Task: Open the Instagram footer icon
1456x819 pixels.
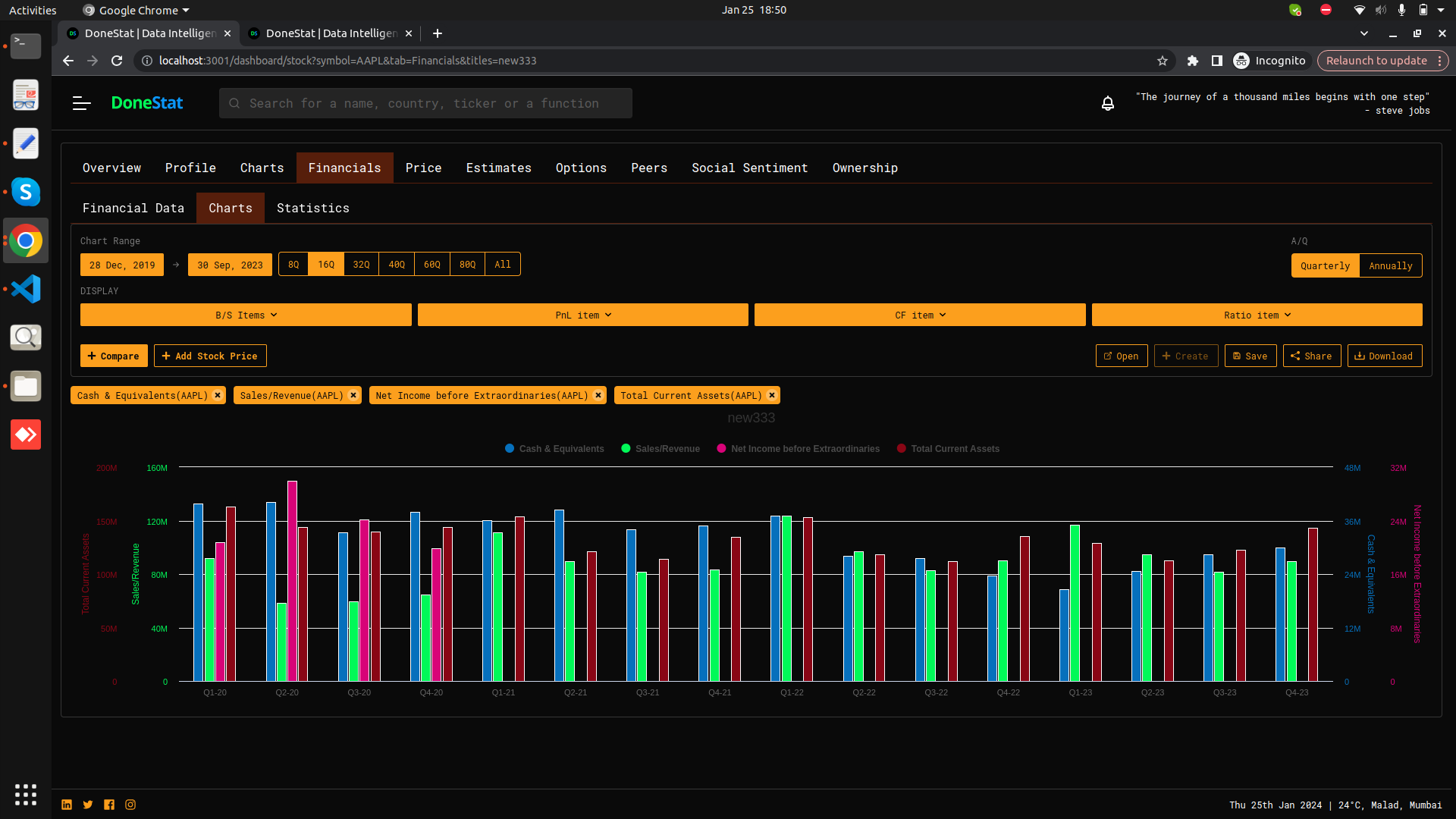Action: point(130,805)
